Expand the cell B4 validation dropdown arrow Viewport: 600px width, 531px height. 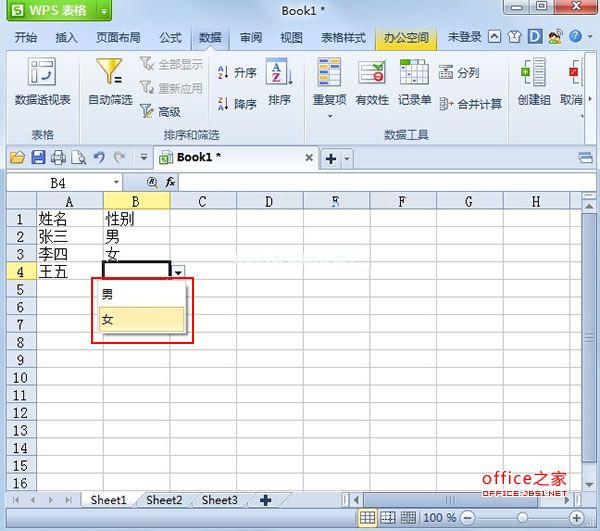[178, 272]
